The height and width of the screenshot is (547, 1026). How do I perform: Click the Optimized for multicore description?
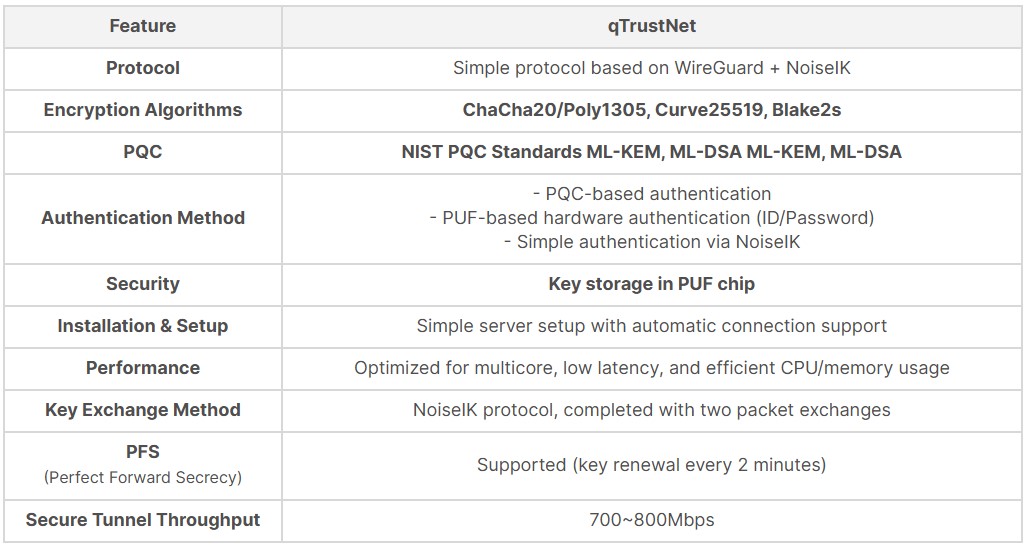click(x=651, y=368)
